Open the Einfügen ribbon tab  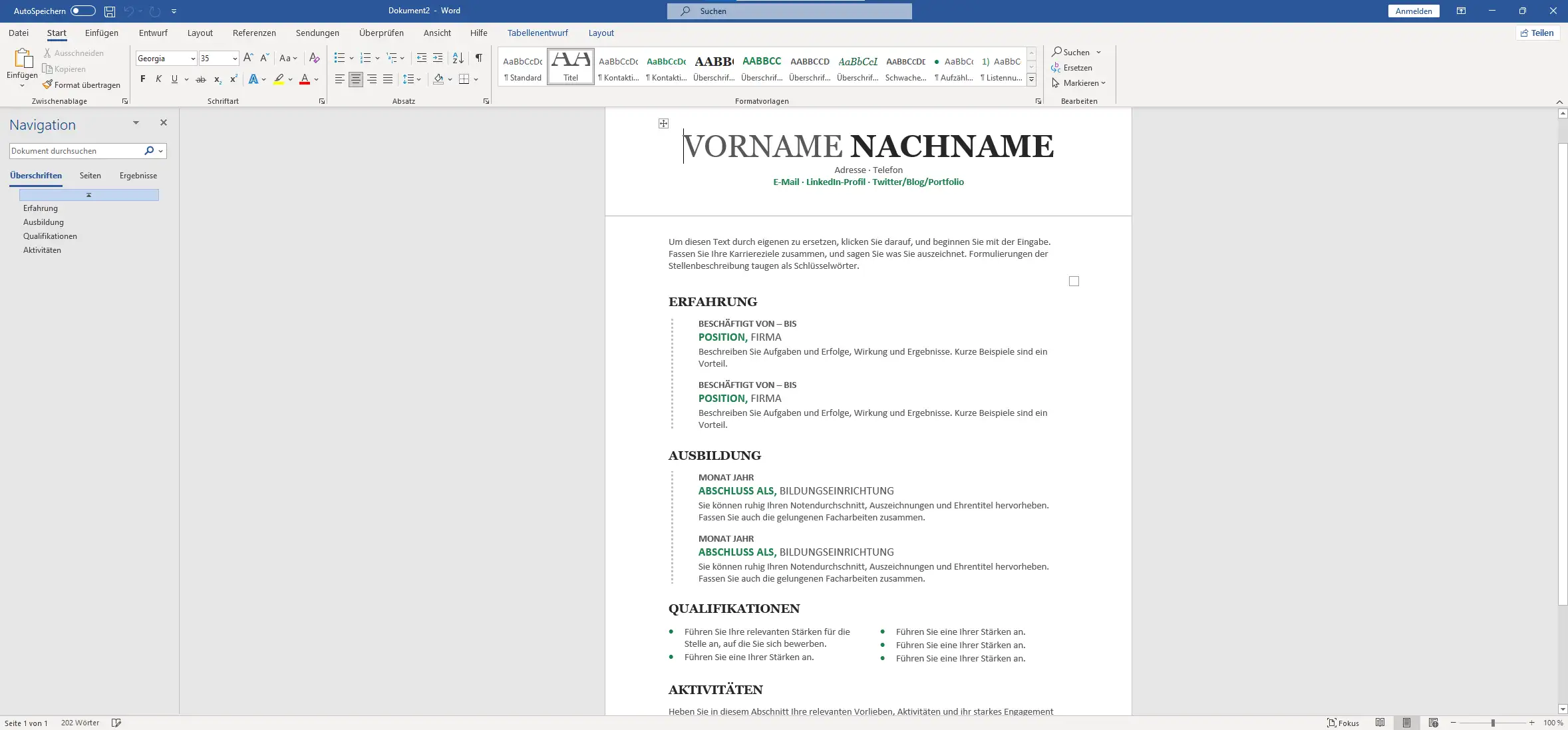pos(102,33)
